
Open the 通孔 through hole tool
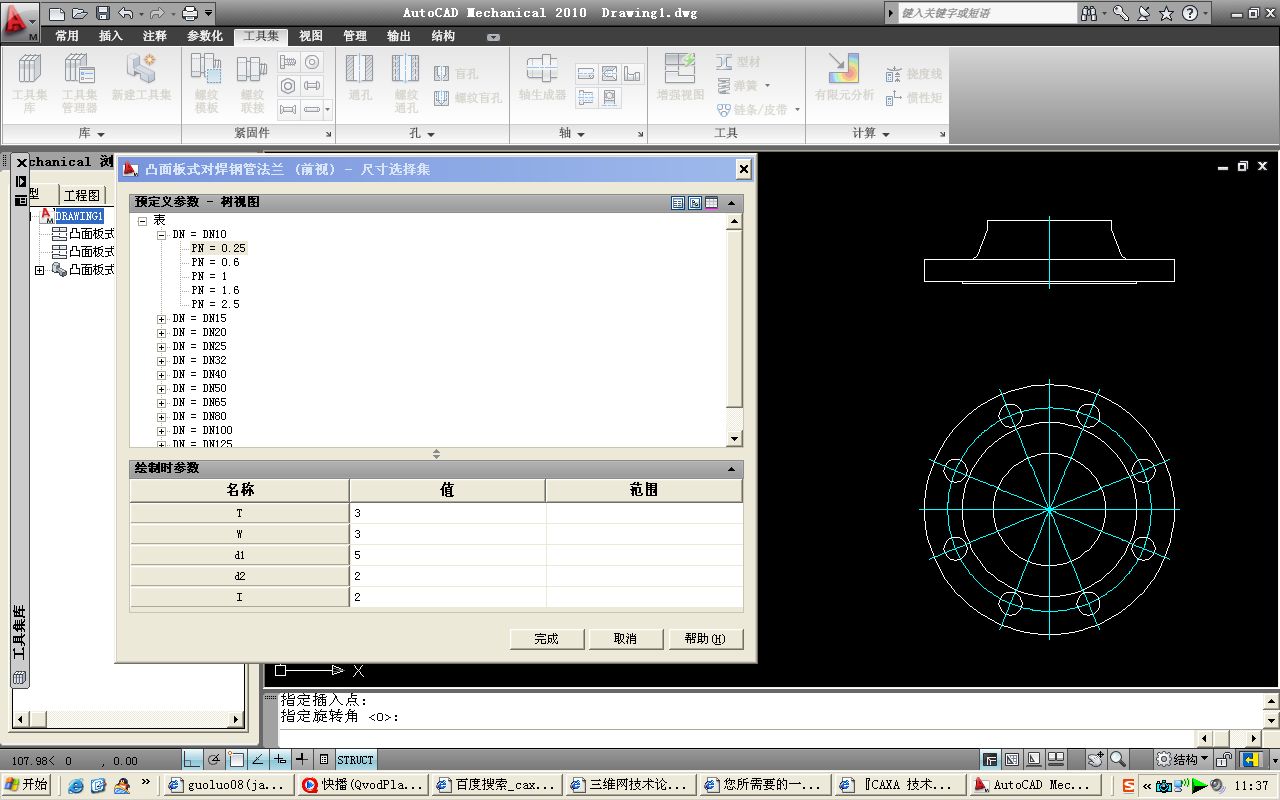(x=358, y=80)
